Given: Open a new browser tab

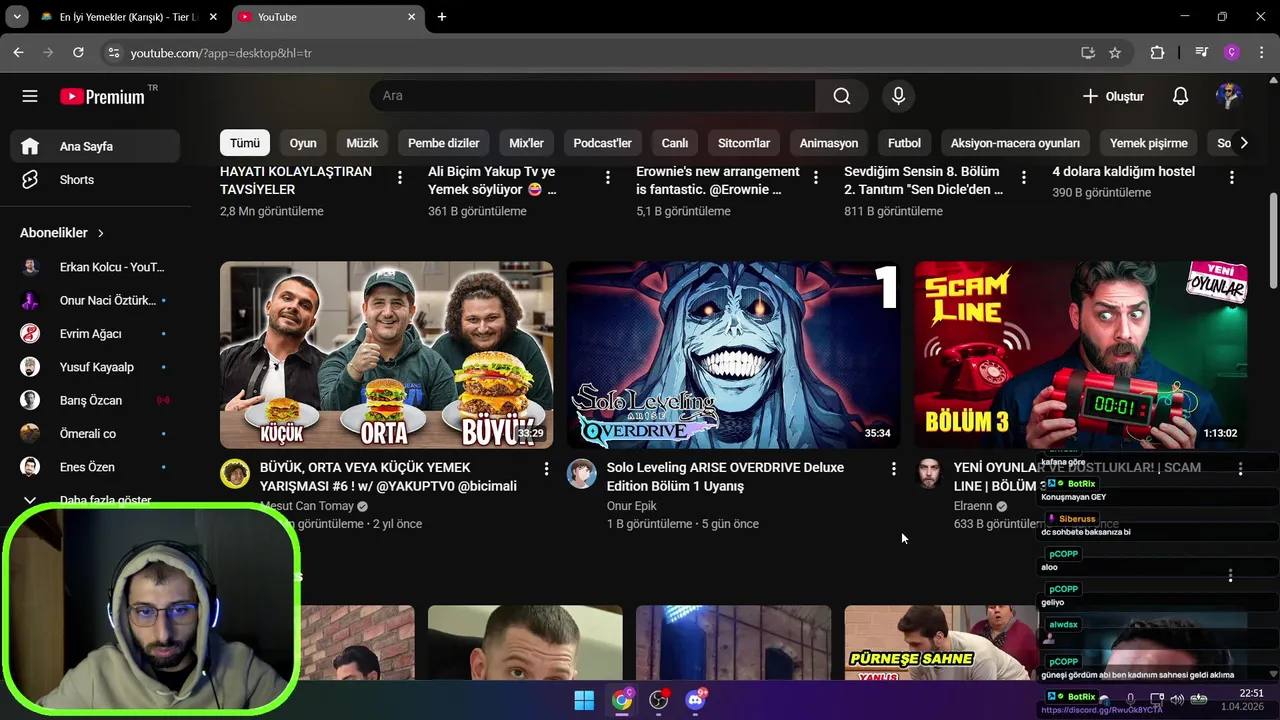Looking at the screenshot, I should pos(442,17).
